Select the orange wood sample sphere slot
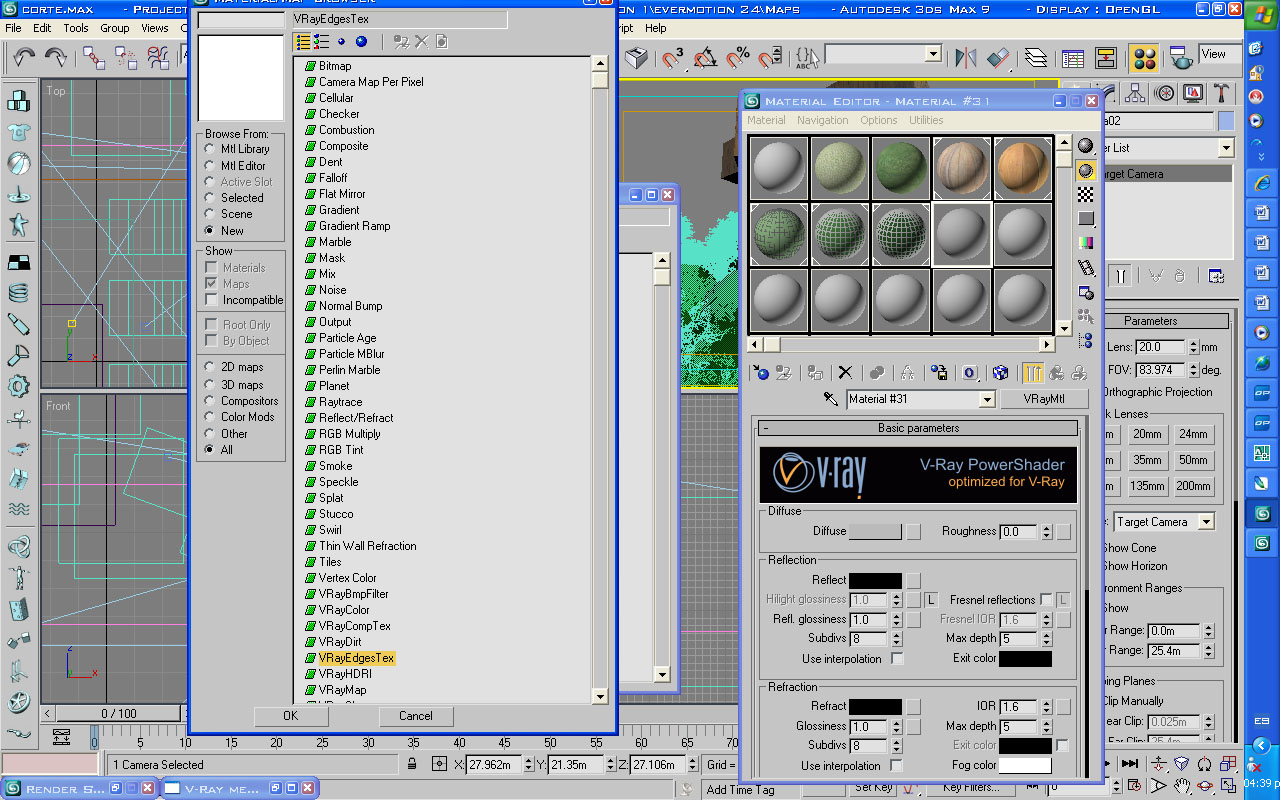 point(1022,167)
